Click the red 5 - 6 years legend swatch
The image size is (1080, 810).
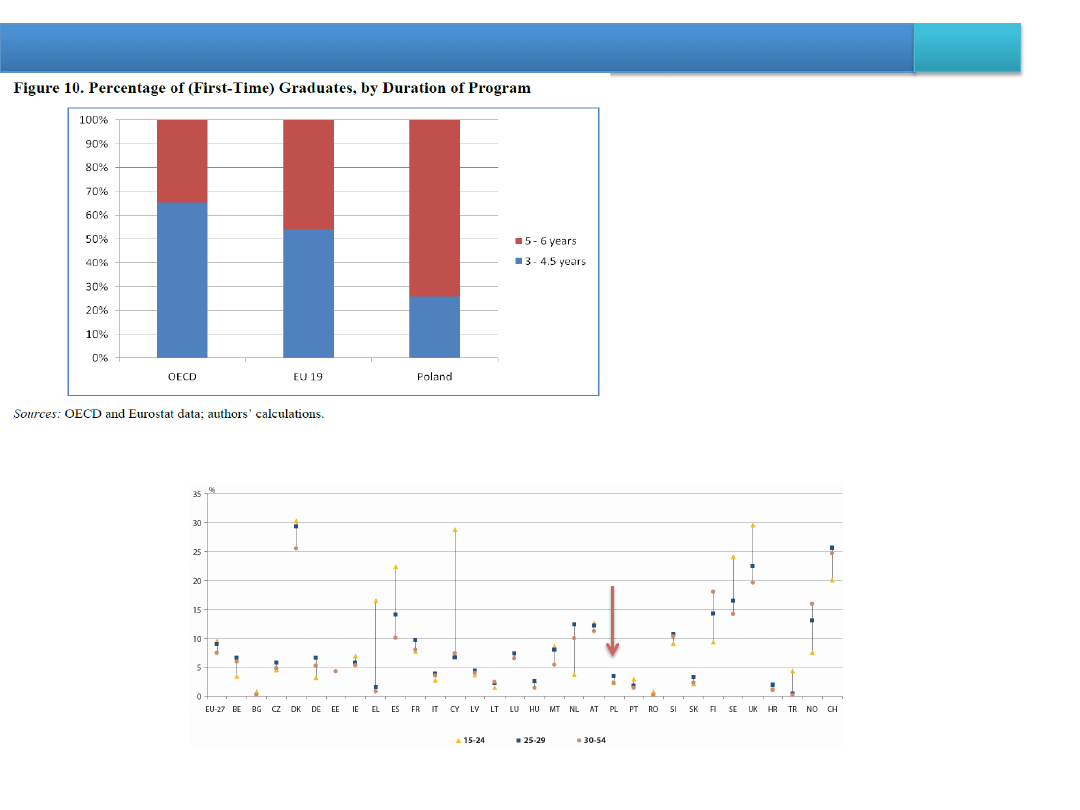click(x=518, y=241)
